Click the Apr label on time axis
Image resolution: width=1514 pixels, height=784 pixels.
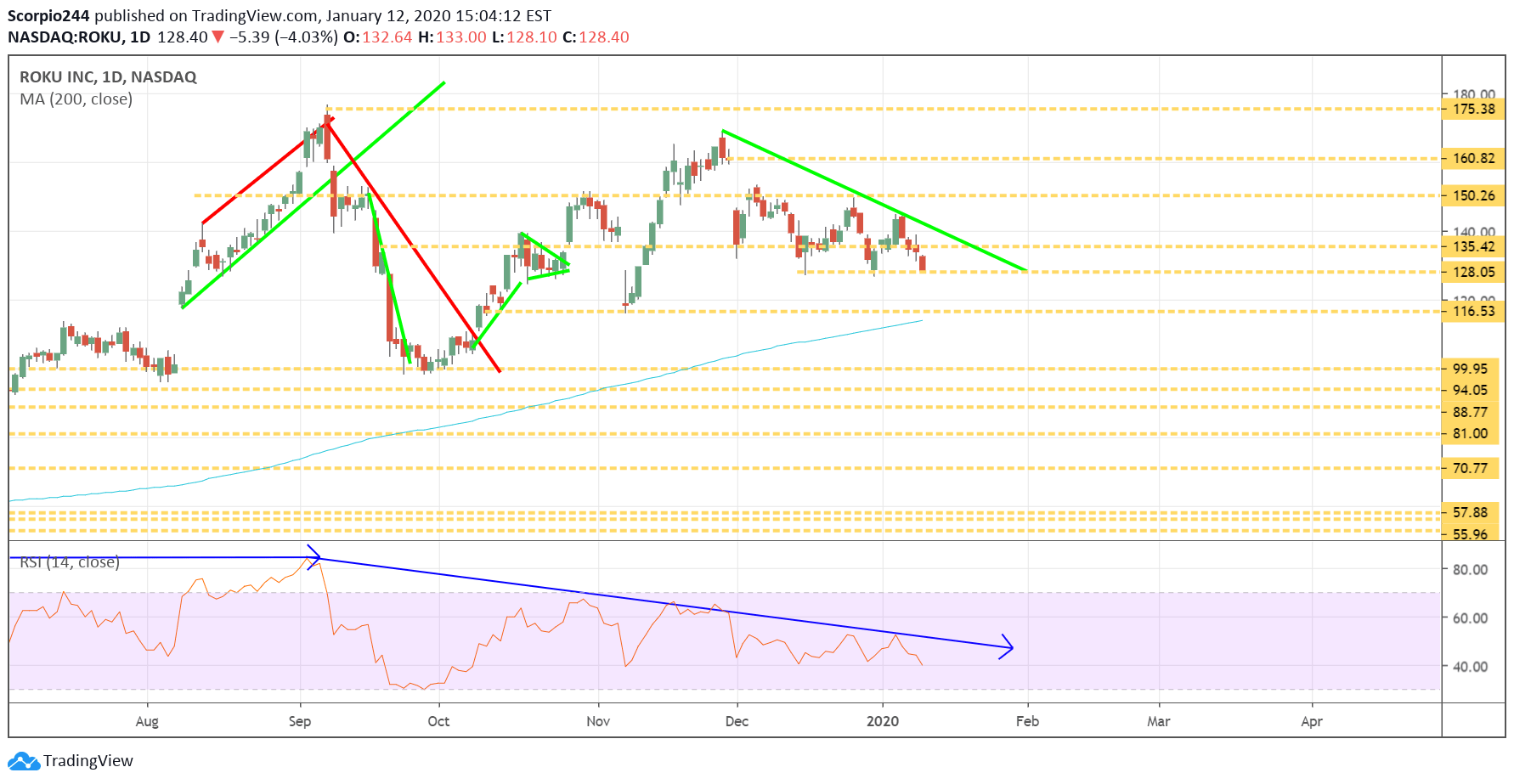[1312, 721]
